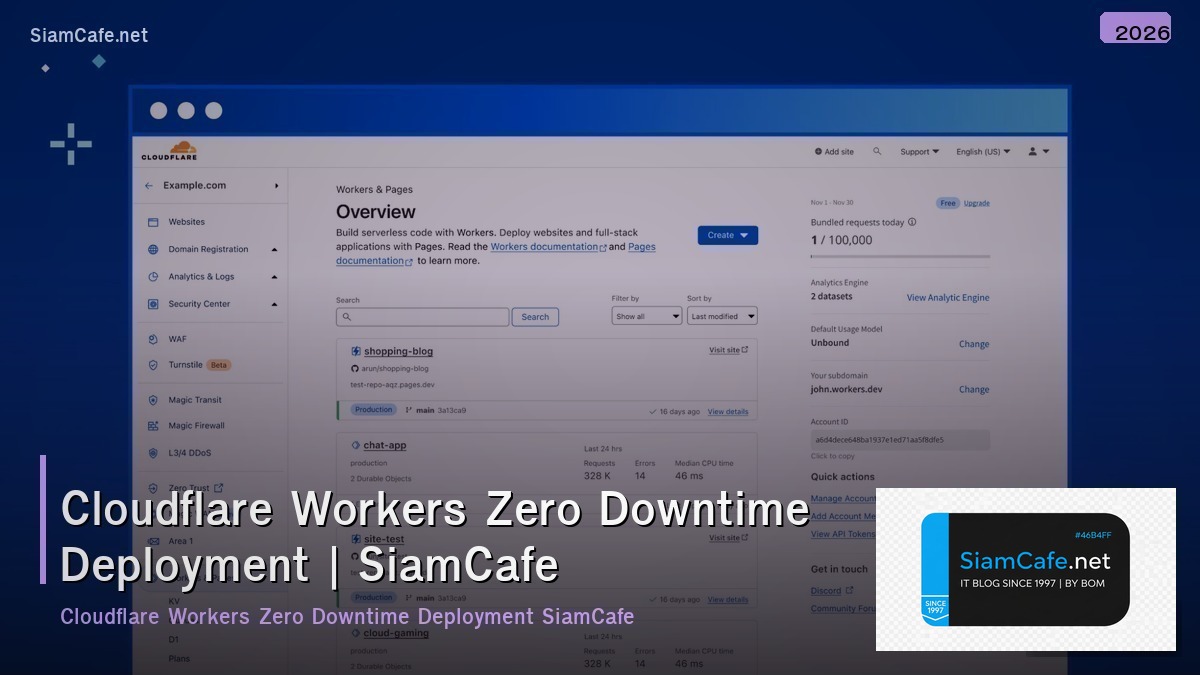The image size is (1200, 675).
Task: Open the Support menu
Action: tap(919, 151)
